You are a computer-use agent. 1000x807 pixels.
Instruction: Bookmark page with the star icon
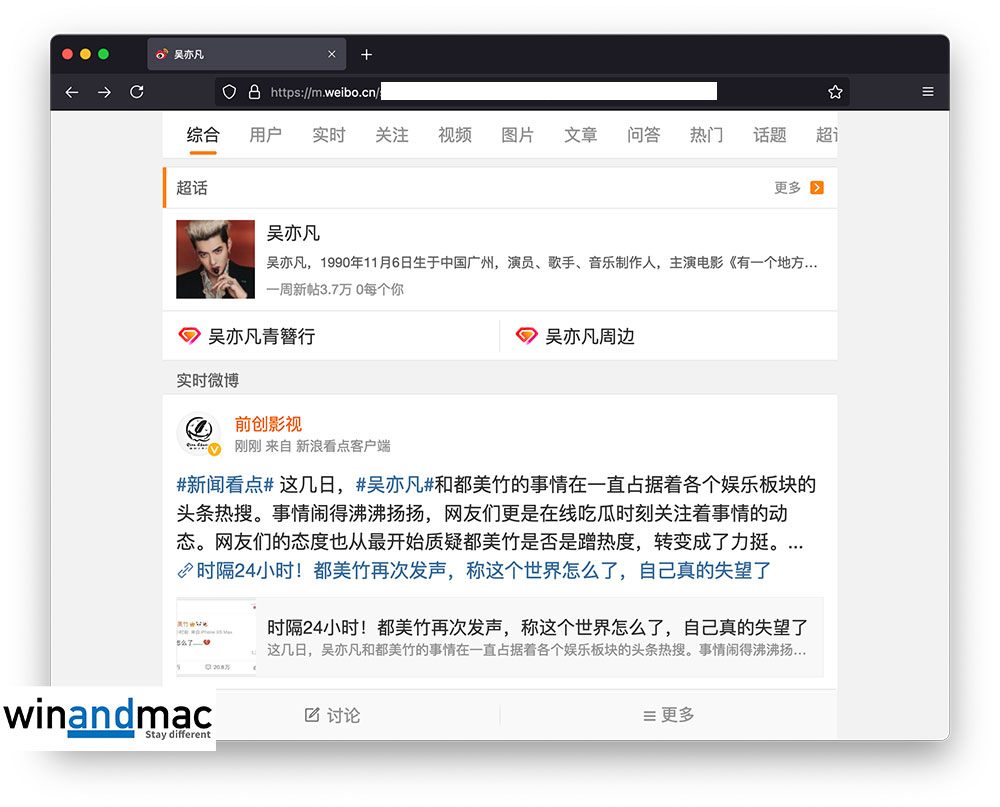pyautogui.click(x=835, y=92)
